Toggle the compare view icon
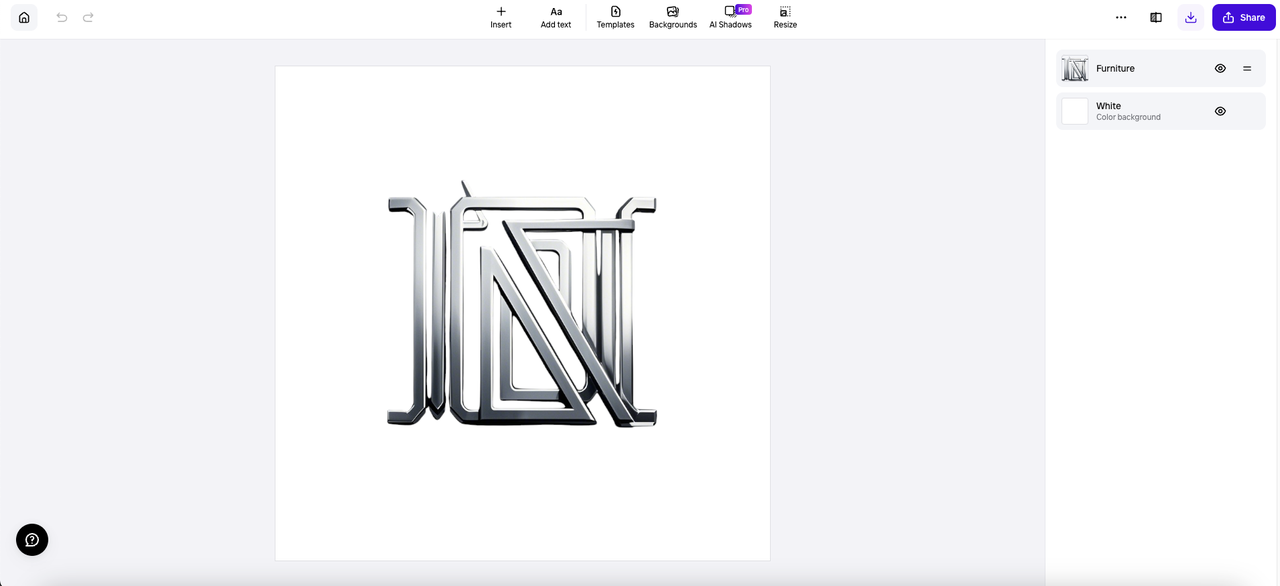 pyautogui.click(x=1156, y=17)
